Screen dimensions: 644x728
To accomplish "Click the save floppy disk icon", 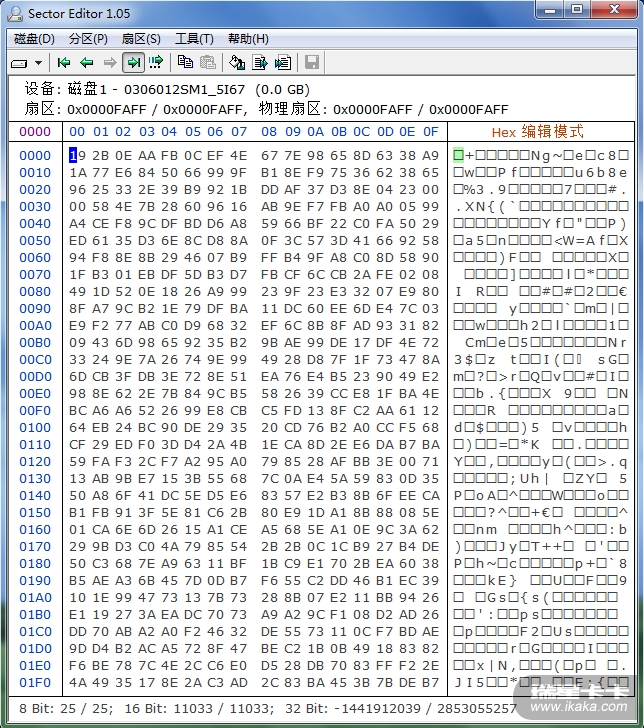I will click(x=312, y=62).
